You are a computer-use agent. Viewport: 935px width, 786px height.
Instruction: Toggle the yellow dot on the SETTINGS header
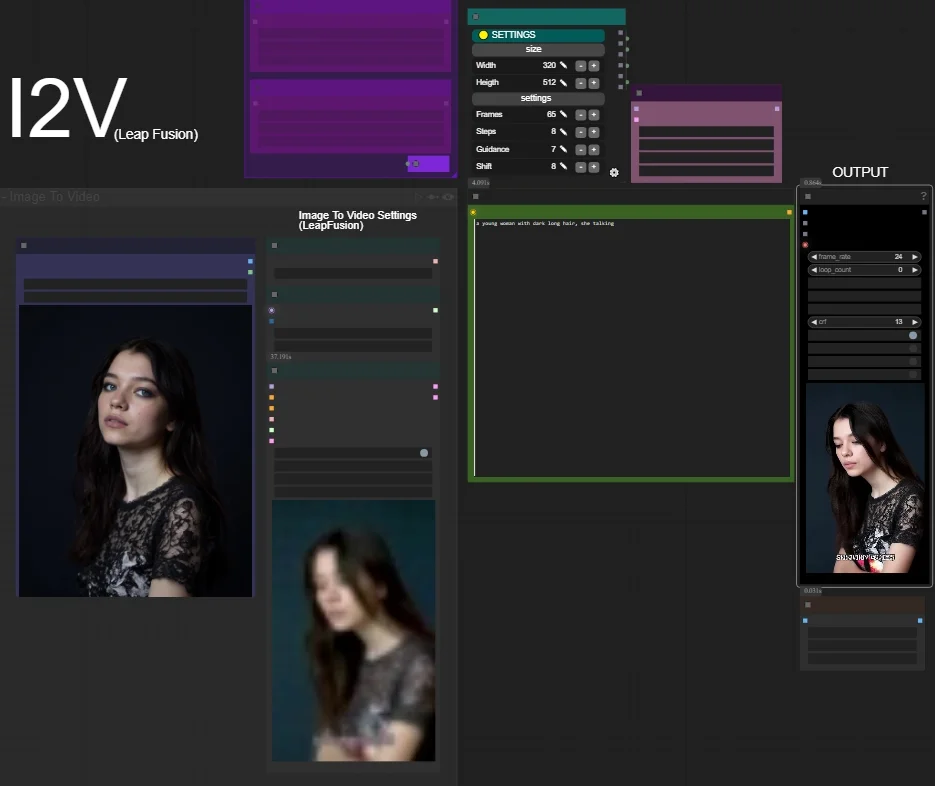483,35
